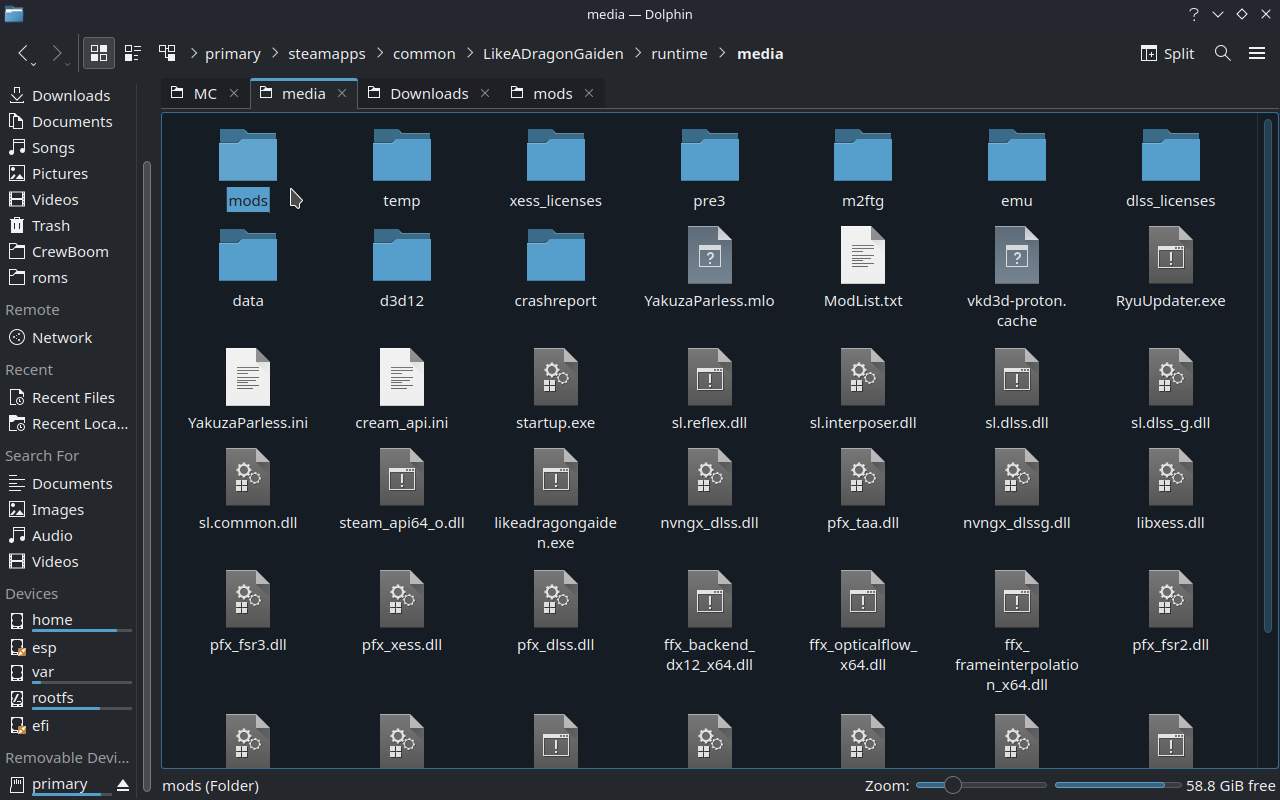Open Downloads in the Places sidebar
The width and height of the screenshot is (1280, 800).
[x=70, y=95]
